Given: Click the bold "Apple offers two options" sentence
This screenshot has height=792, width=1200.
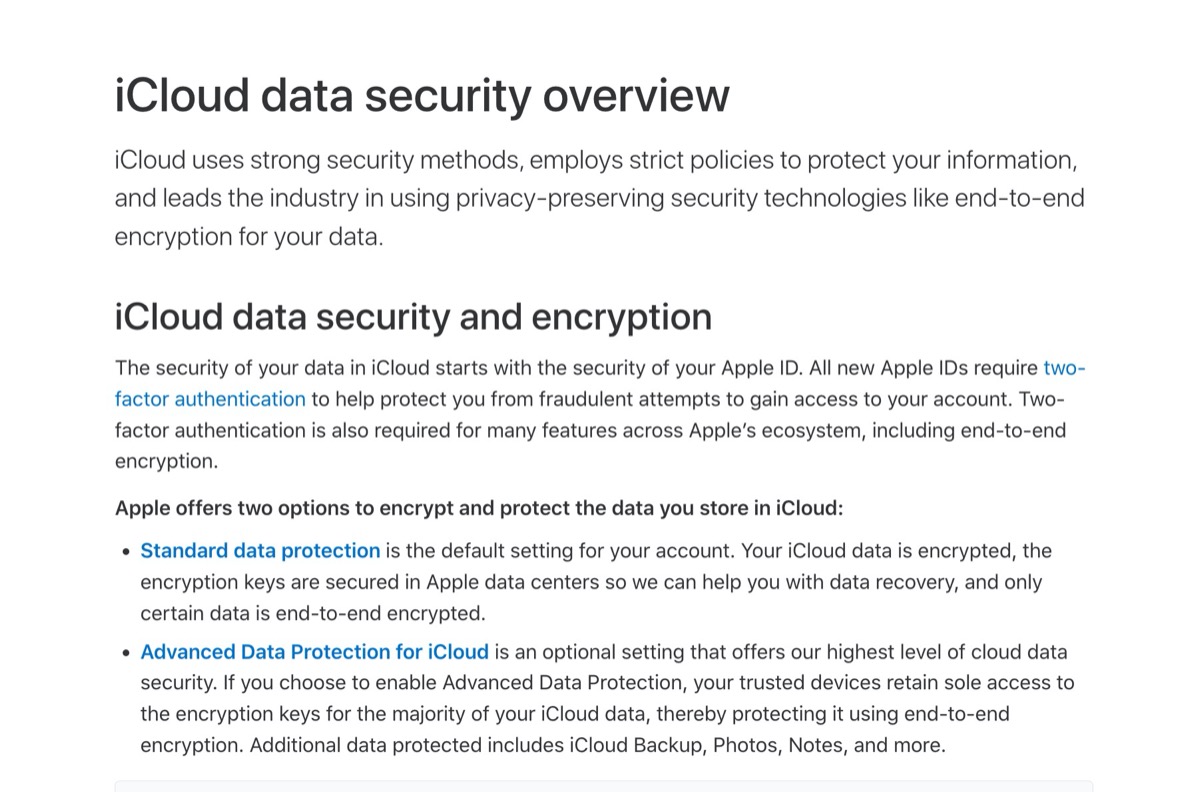Looking at the screenshot, I should click(x=479, y=508).
